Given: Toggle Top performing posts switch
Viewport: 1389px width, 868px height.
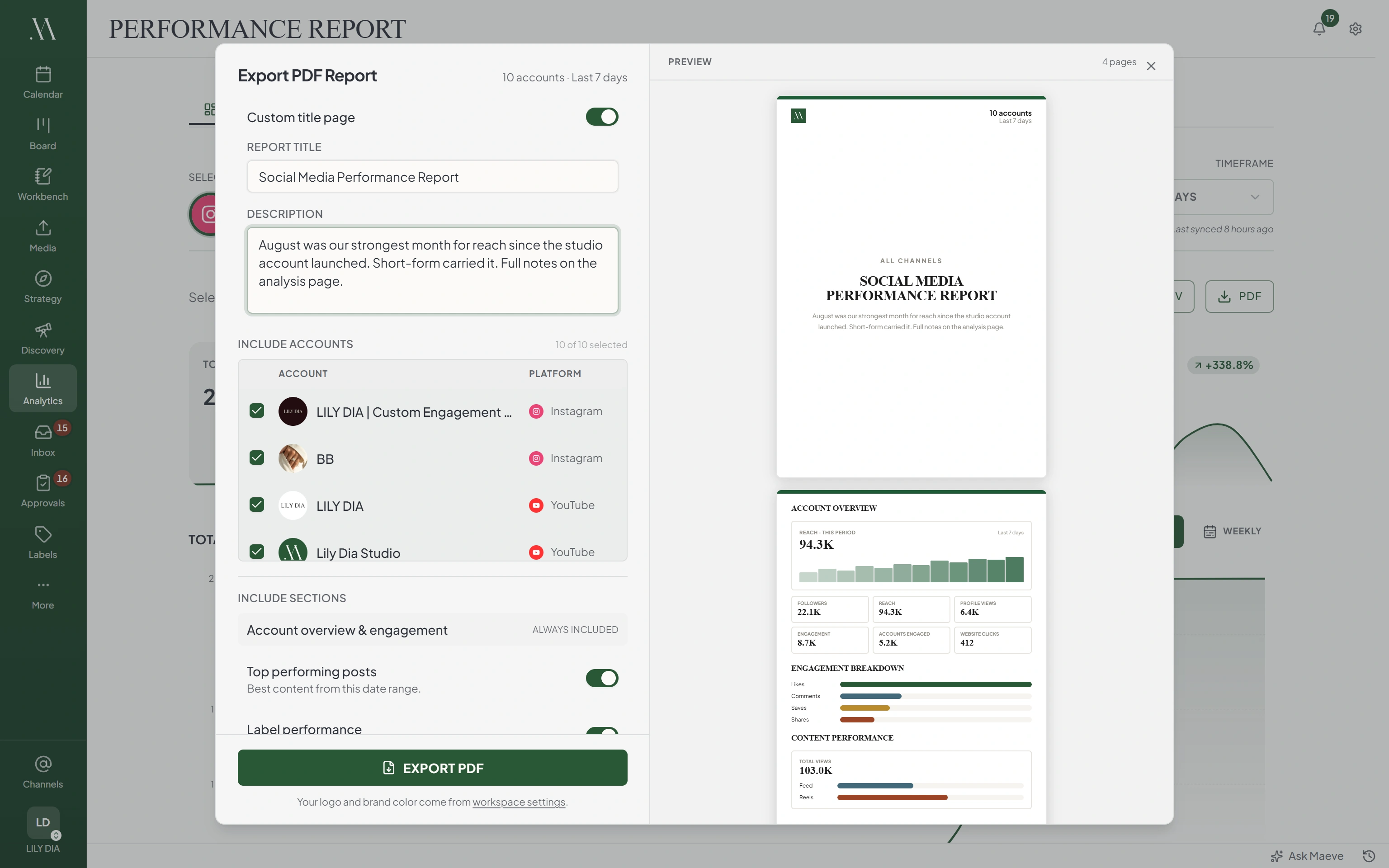Looking at the screenshot, I should click(x=602, y=678).
